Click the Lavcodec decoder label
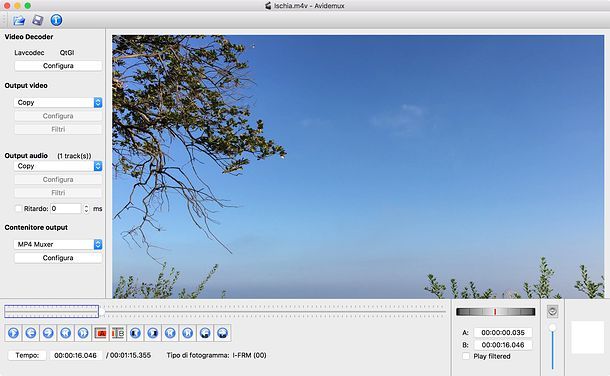 29,52
